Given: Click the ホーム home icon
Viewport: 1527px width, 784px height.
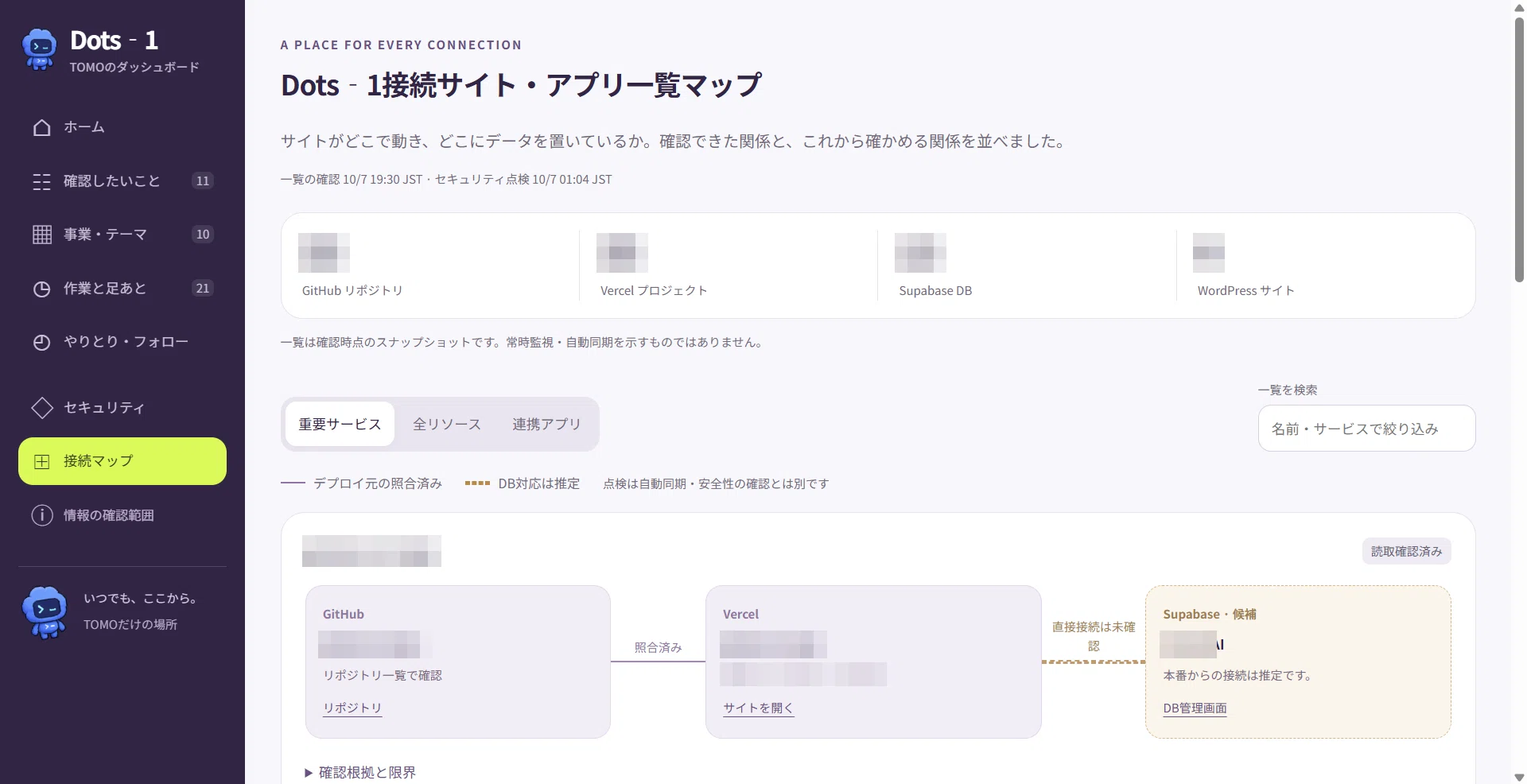Looking at the screenshot, I should tap(42, 127).
